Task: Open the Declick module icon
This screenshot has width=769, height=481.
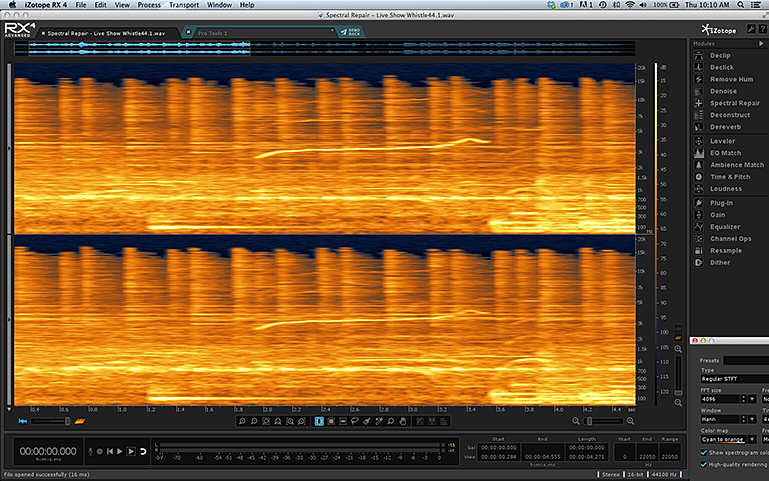Action: point(699,67)
